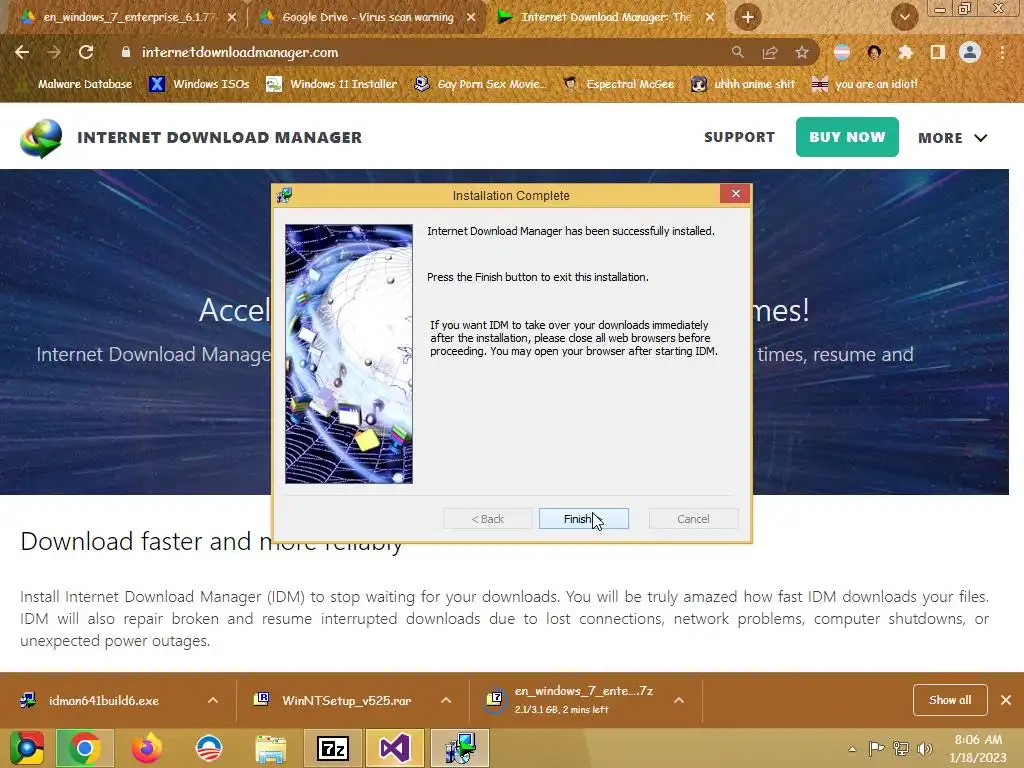1024x768 pixels.
Task: Close the Installation Complete dialog with X
Action: pyautogui.click(x=735, y=194)
